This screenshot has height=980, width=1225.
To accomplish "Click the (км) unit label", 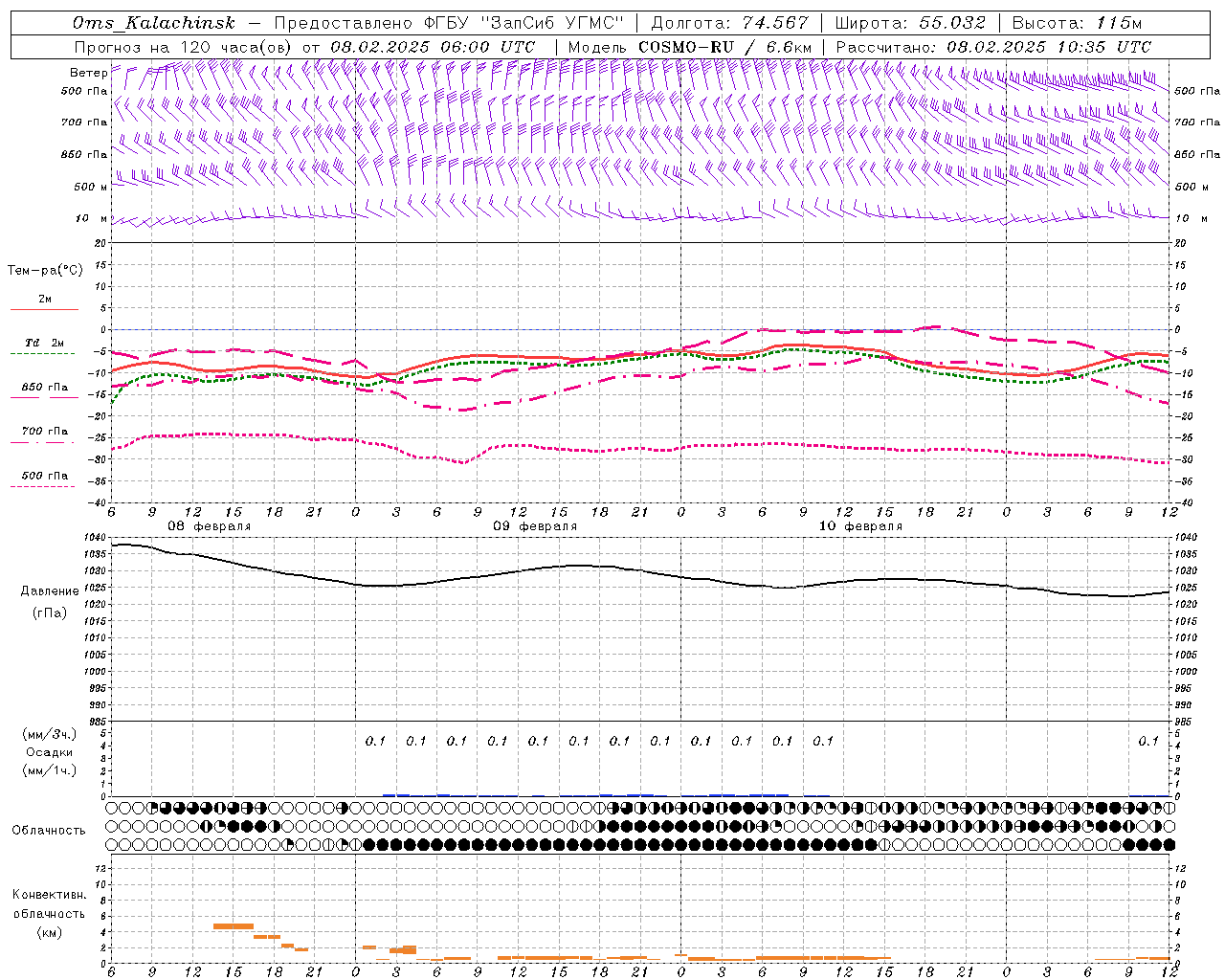I will (49, 932).
